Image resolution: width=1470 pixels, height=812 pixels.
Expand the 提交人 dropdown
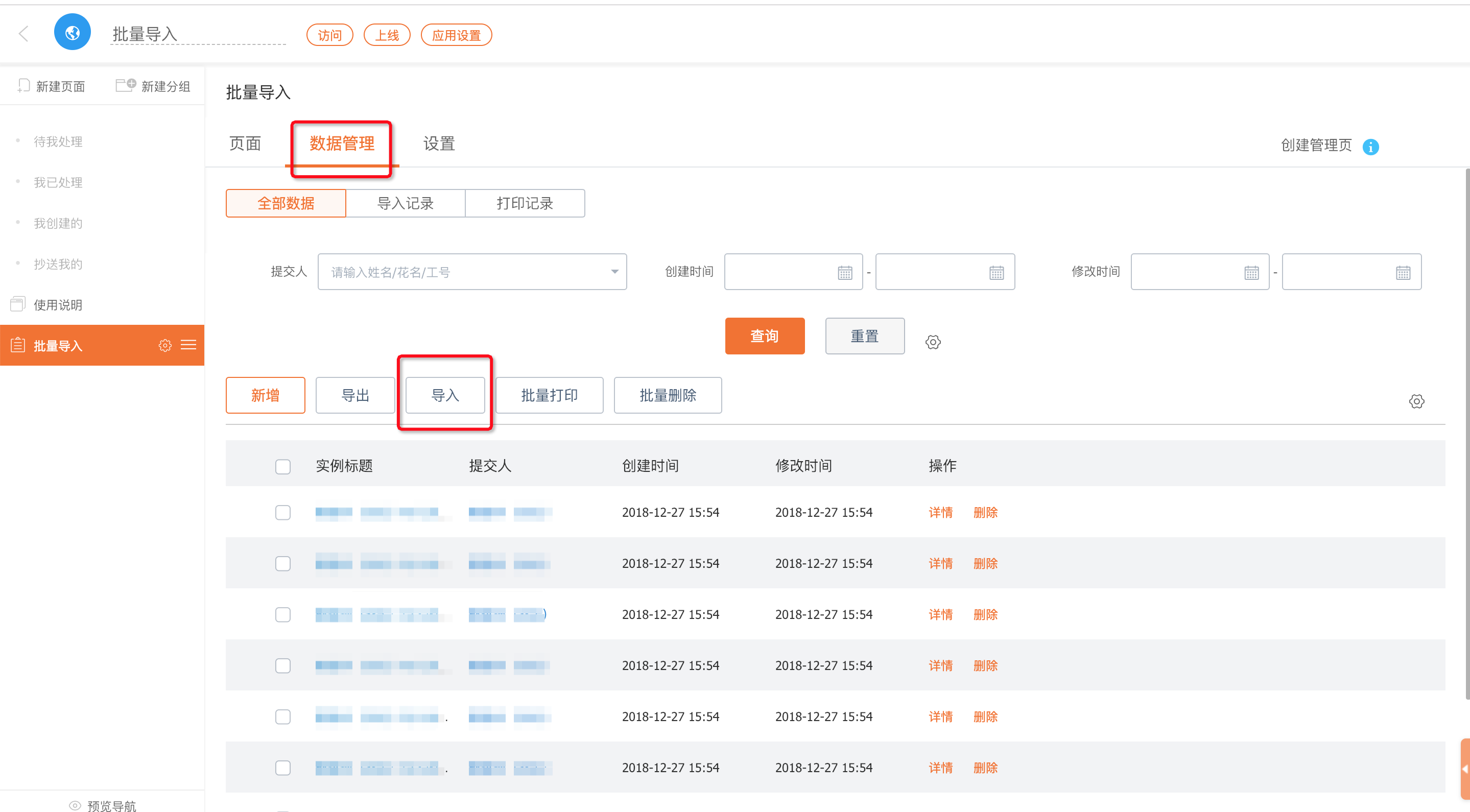point(614,272)
